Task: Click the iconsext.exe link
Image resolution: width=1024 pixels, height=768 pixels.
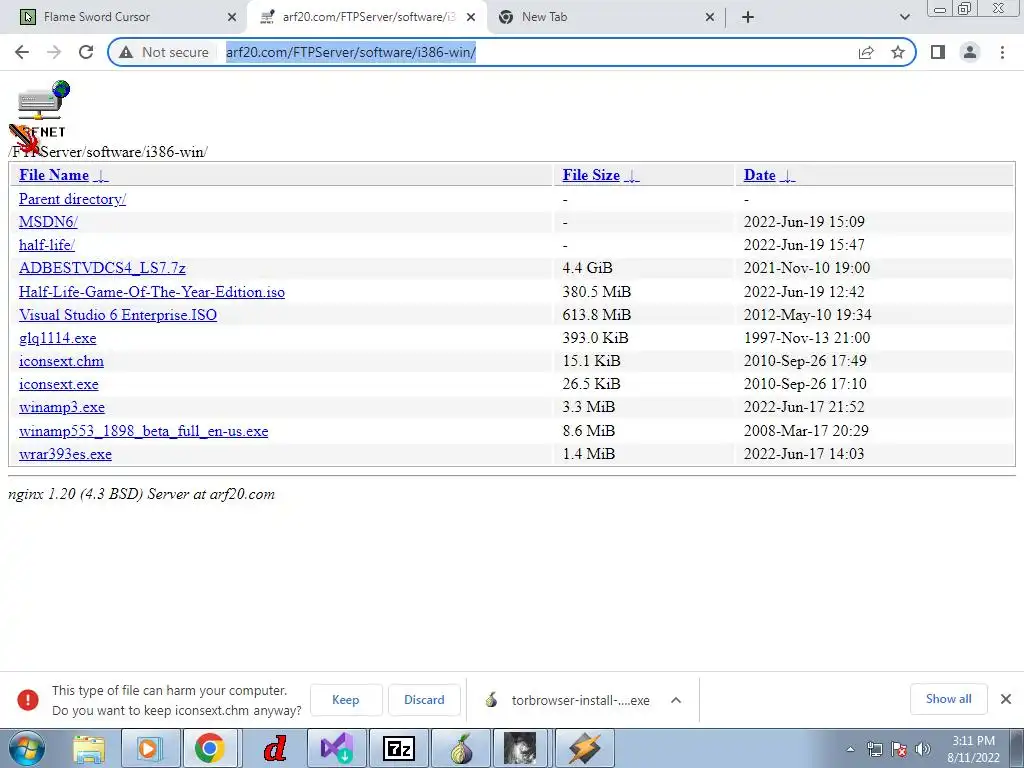Action: pos(59,384)
